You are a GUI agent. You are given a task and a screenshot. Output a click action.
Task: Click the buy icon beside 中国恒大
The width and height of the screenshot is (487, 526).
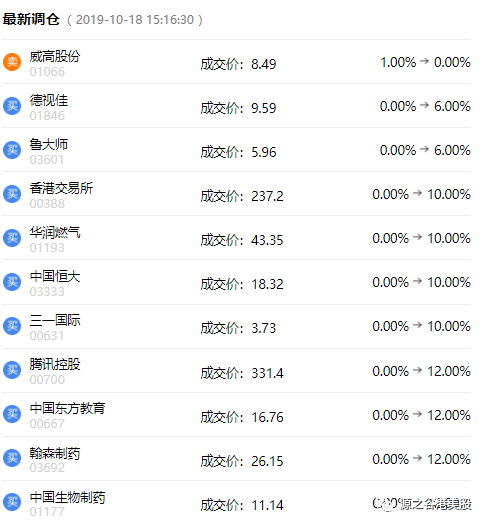point(12,282)
